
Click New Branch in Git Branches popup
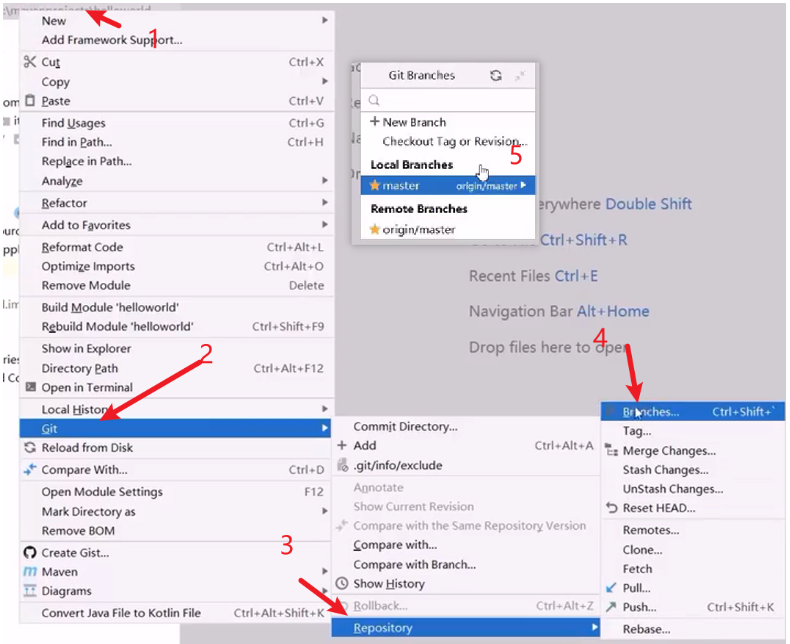[413, 122]
